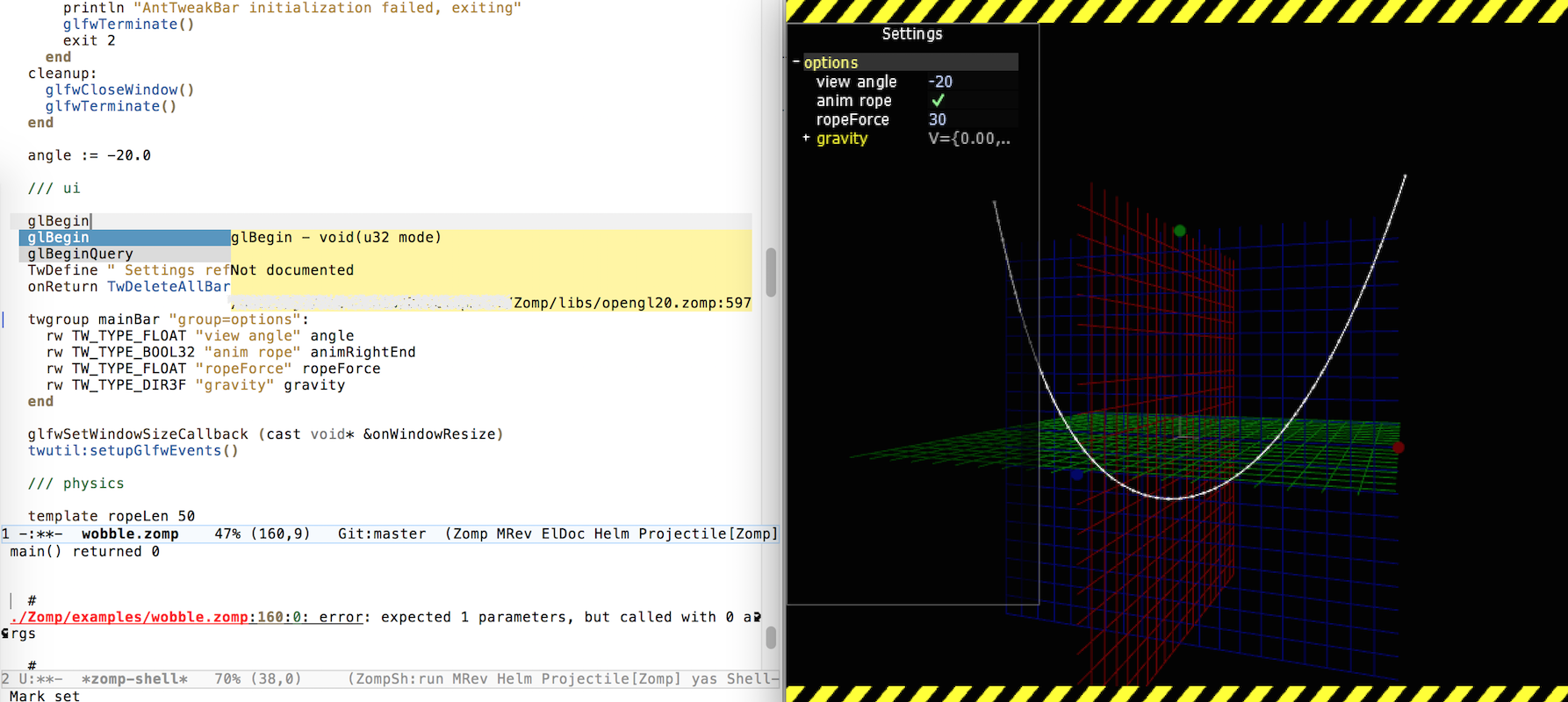Click the blue axis dot in viewport
This screenshot has width=1568, height=702.
1076,475
